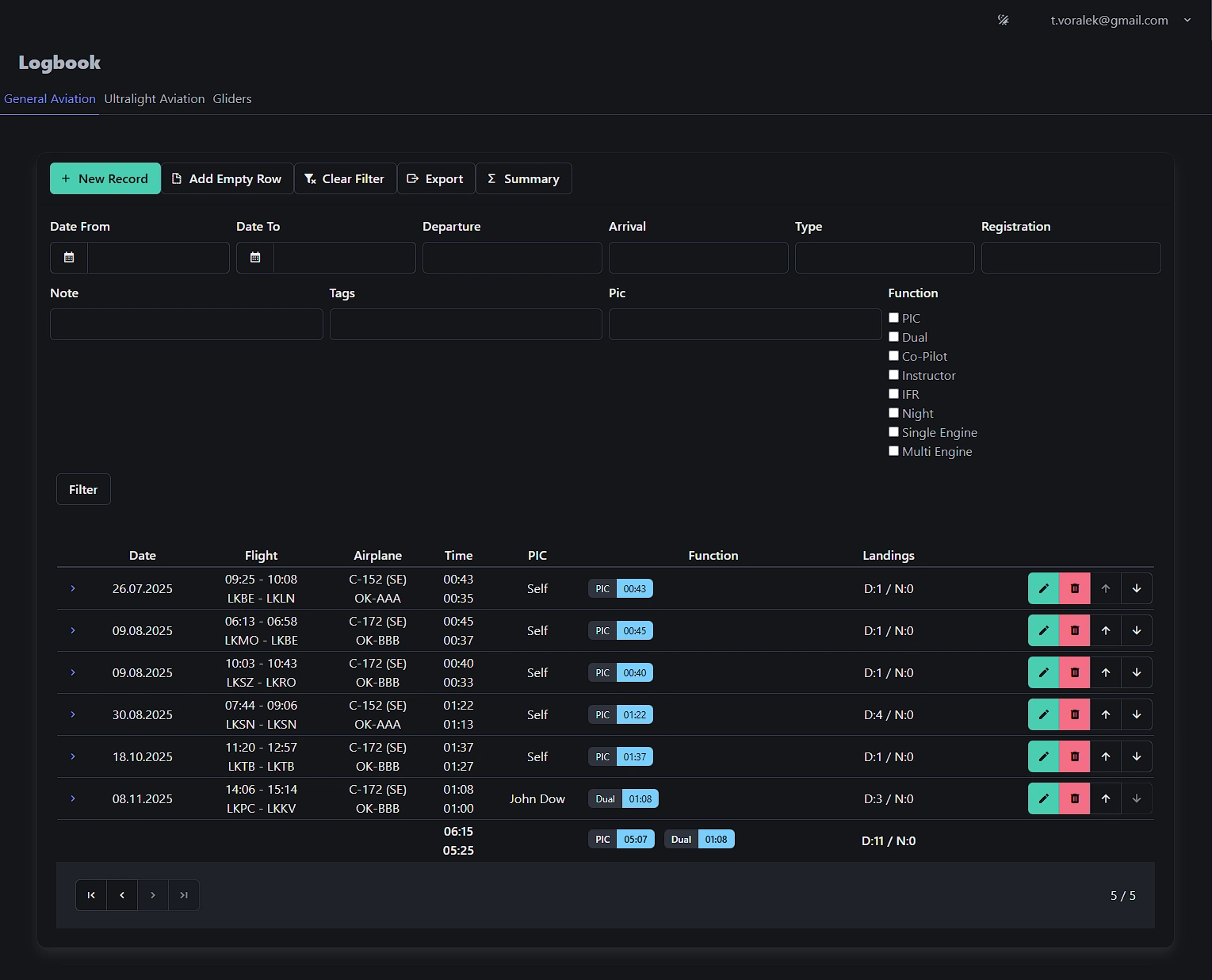The image size is (1212, 980).
Task: Tick the Multi Engine checkbox
Action: pyautogui.click(x=893, y=451)
